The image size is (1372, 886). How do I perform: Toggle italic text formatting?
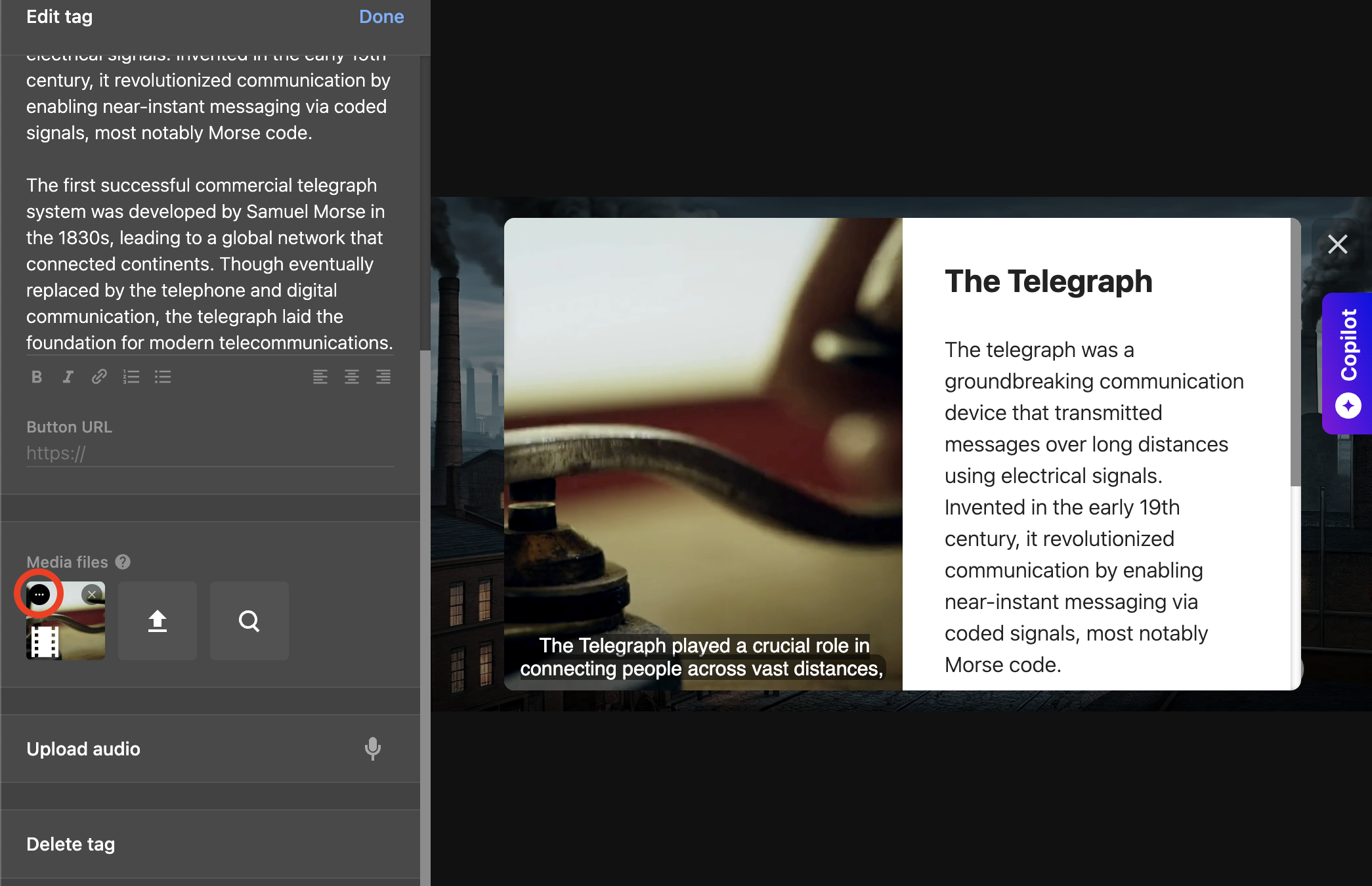tap(68, 377)
